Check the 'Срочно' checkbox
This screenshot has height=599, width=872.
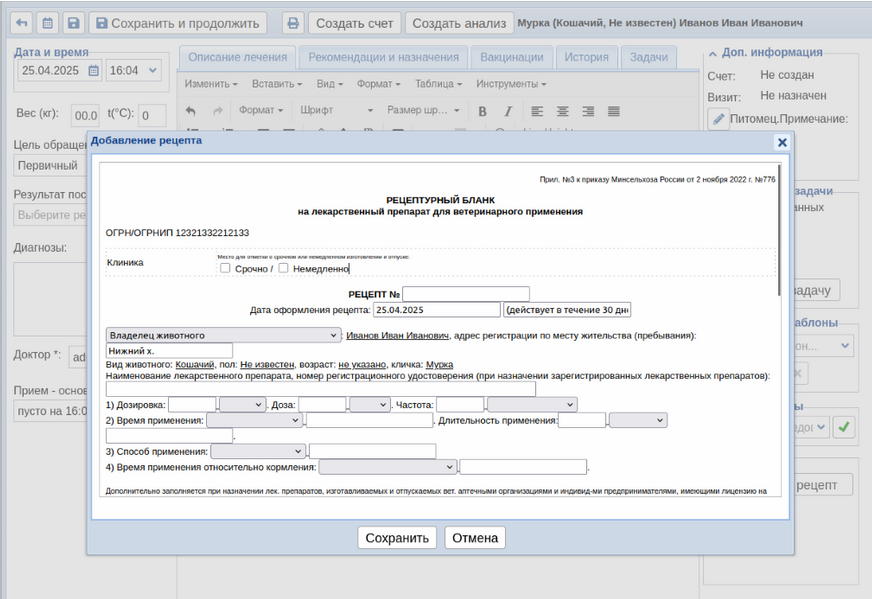coord(225,268)
